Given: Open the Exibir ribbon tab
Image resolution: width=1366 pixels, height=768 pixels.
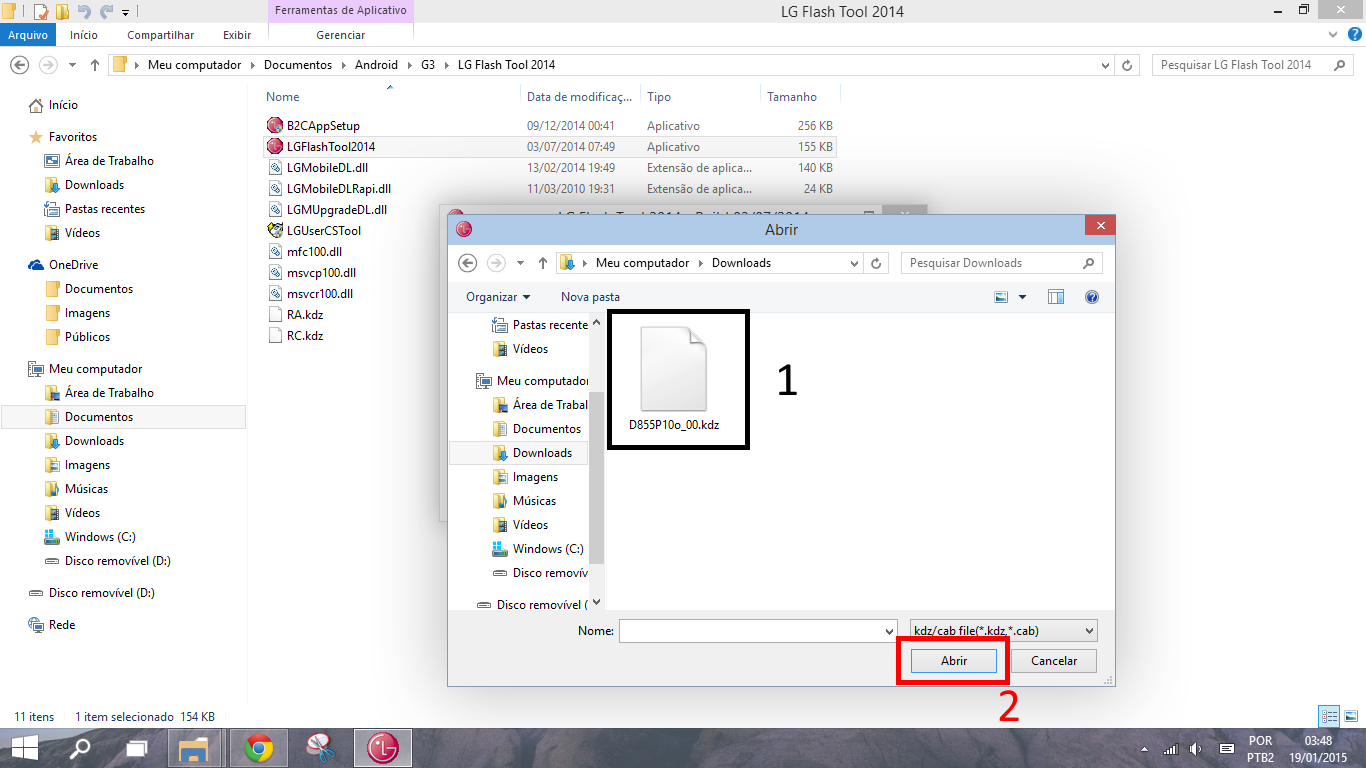Looking at the screenshot, I should [237, 35].
